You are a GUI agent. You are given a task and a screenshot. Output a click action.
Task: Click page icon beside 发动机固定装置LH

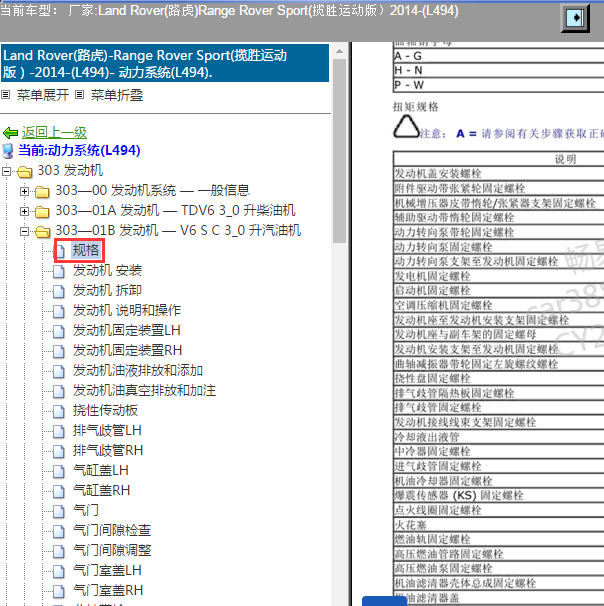click(x=59, y=332)
